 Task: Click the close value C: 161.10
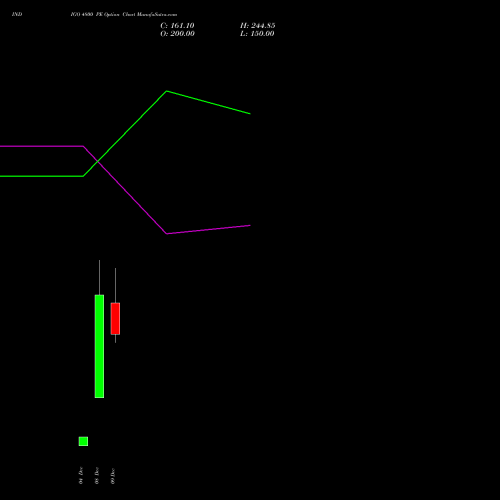tap(177, 26)
